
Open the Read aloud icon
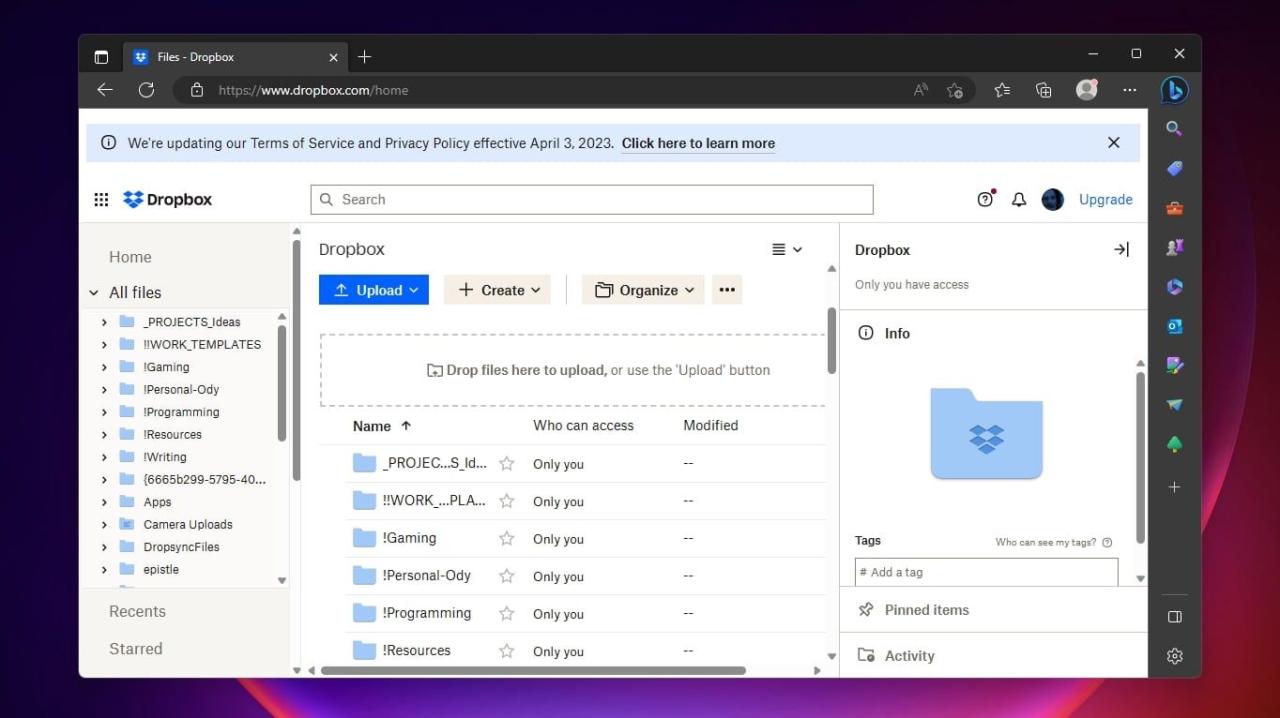921,90
